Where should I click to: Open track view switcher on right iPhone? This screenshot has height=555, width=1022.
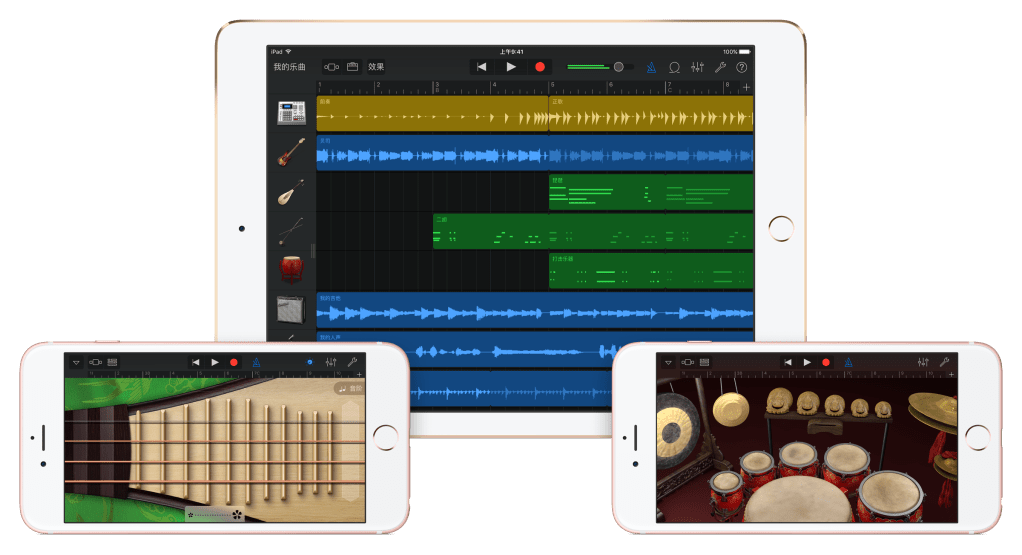pos(688,362)
